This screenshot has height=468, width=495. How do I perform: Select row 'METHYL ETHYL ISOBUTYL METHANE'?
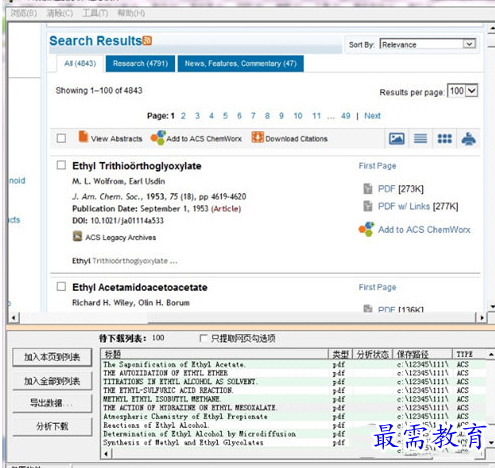click(x=293, y=399)
